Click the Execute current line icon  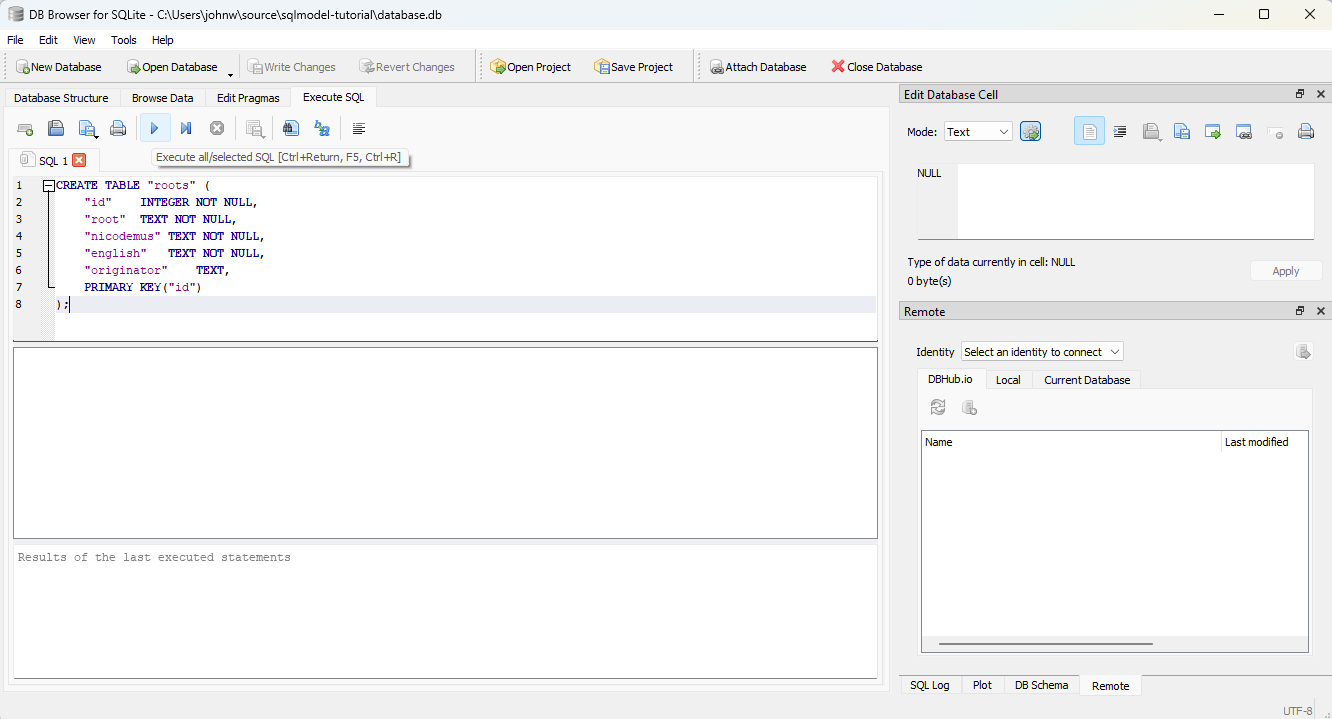tap(185, 128)
